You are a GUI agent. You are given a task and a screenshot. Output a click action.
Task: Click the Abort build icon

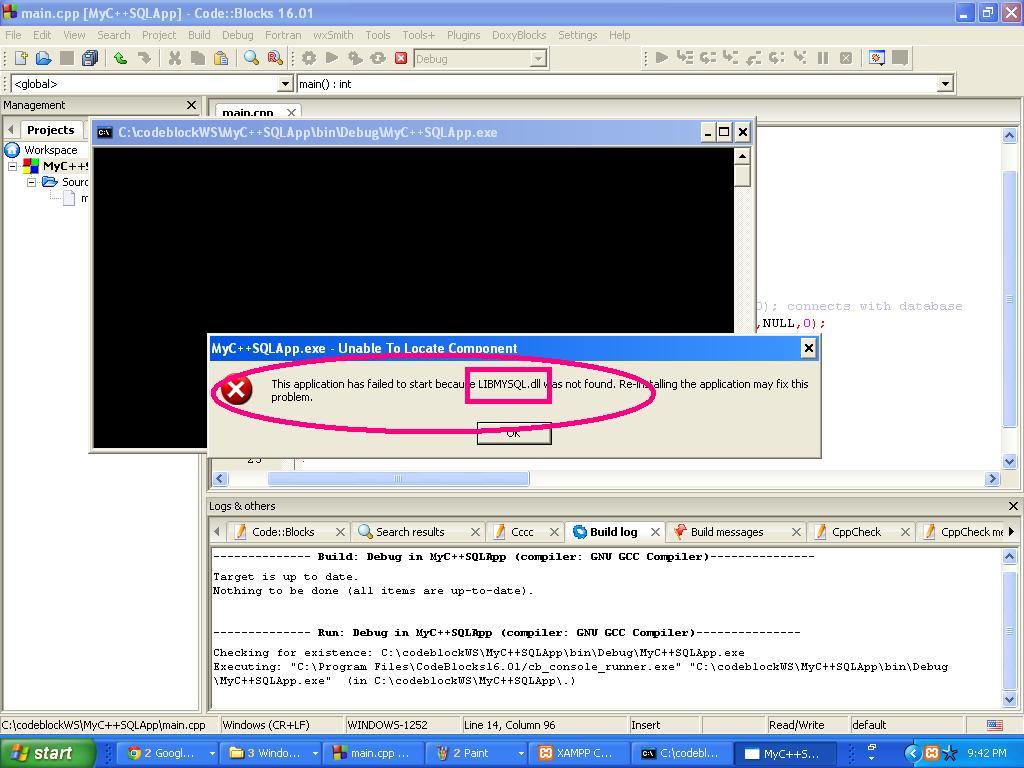(x=398, y=58)
